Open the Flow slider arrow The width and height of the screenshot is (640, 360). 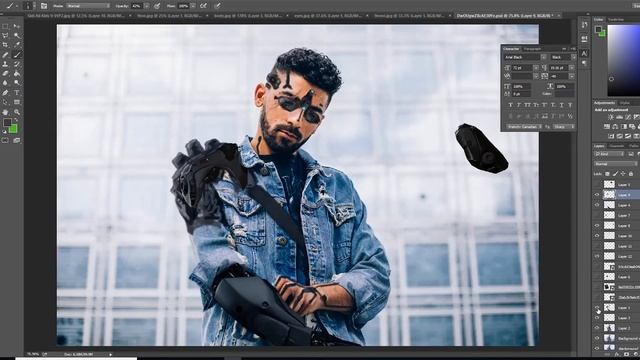pos(193,6)
